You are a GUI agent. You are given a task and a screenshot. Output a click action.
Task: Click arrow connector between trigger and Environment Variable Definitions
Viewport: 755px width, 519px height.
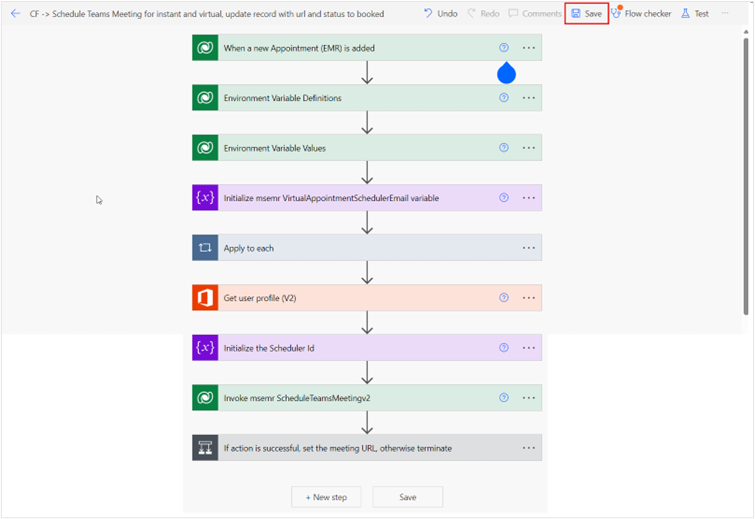click(367, 73)
